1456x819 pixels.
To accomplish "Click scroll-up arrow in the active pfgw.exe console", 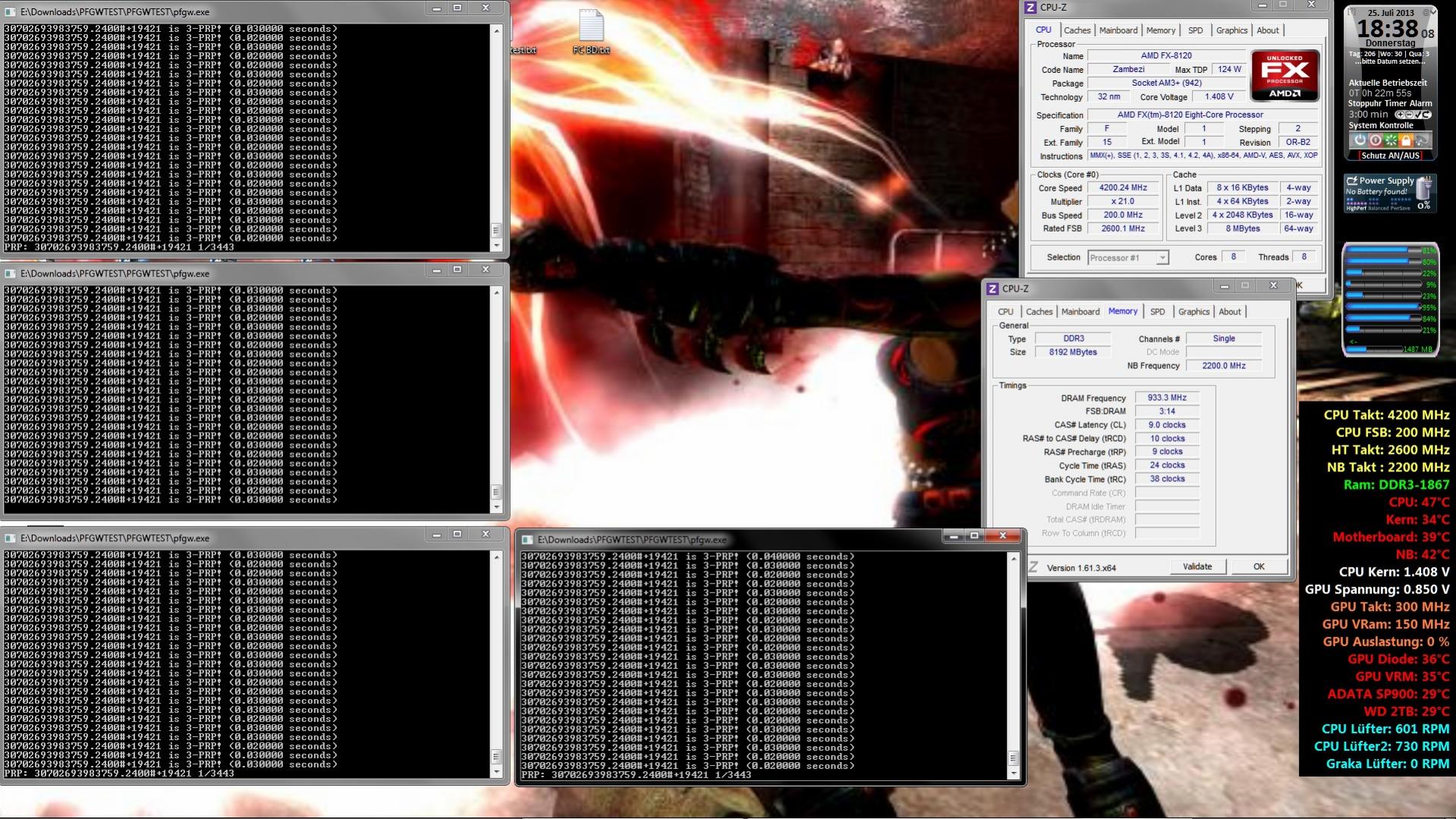I will (x=1013, y=559).
